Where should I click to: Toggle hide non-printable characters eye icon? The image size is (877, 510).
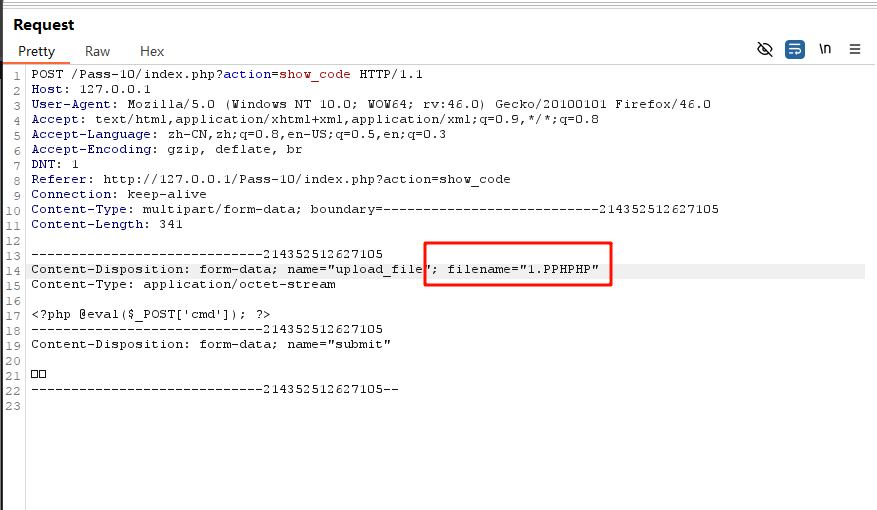(765, 50)
